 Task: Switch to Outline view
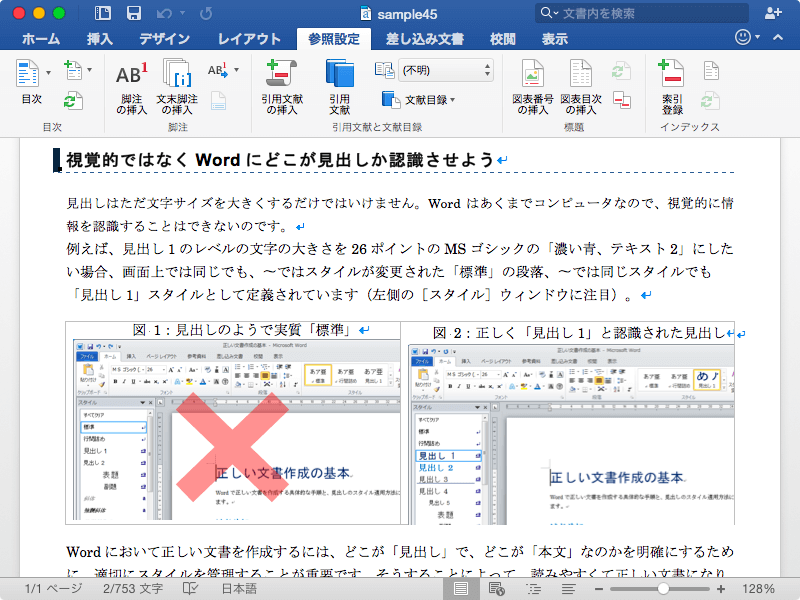point(534,588)
